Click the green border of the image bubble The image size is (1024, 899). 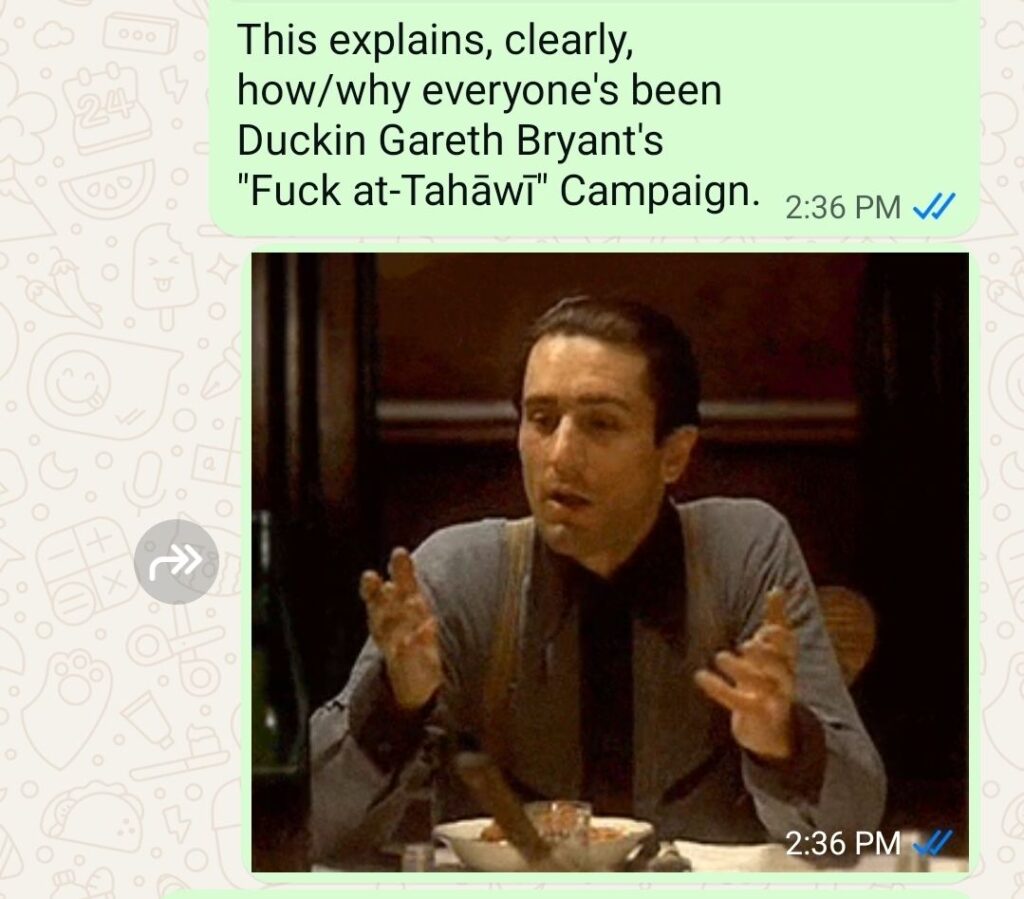point(247,562)
